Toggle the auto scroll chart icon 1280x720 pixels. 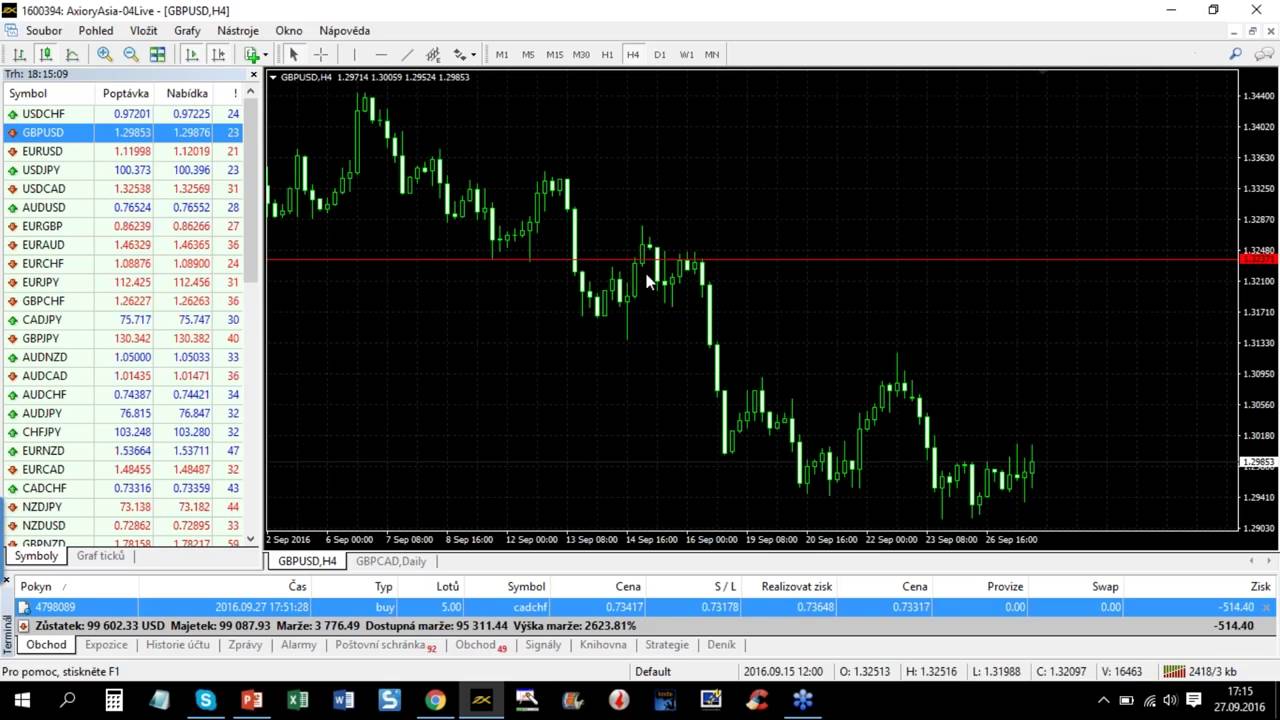(191, 55)
